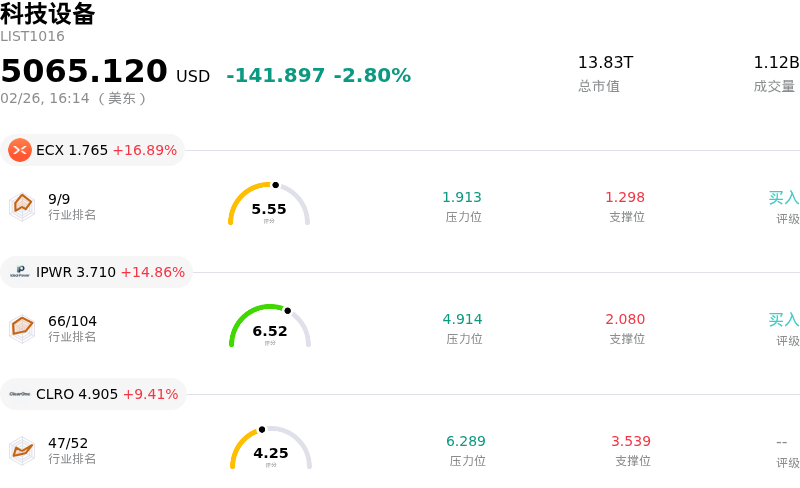The height and width of the screenshot is (488, 800).
Task: Click ECX resistance level 1.913
Action: 462,198
